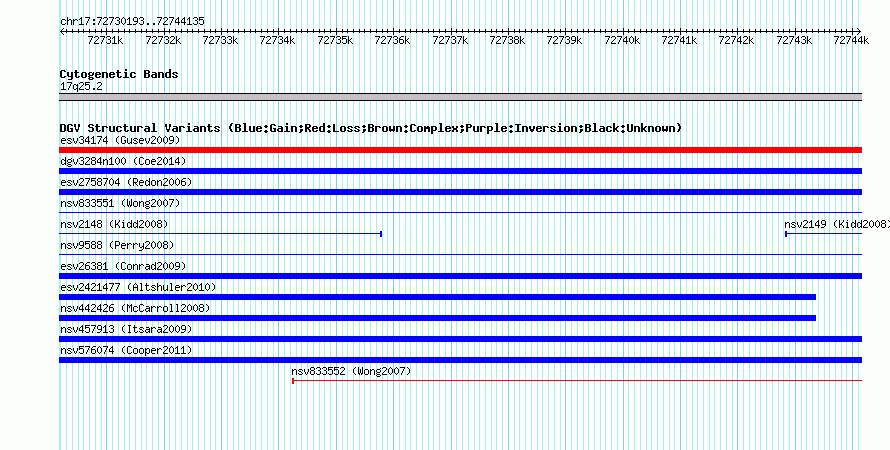Image resolution: width=890 pixels, height=450 pixels.
Task: Click the 72737k ruler tick label
Action: 450,40
